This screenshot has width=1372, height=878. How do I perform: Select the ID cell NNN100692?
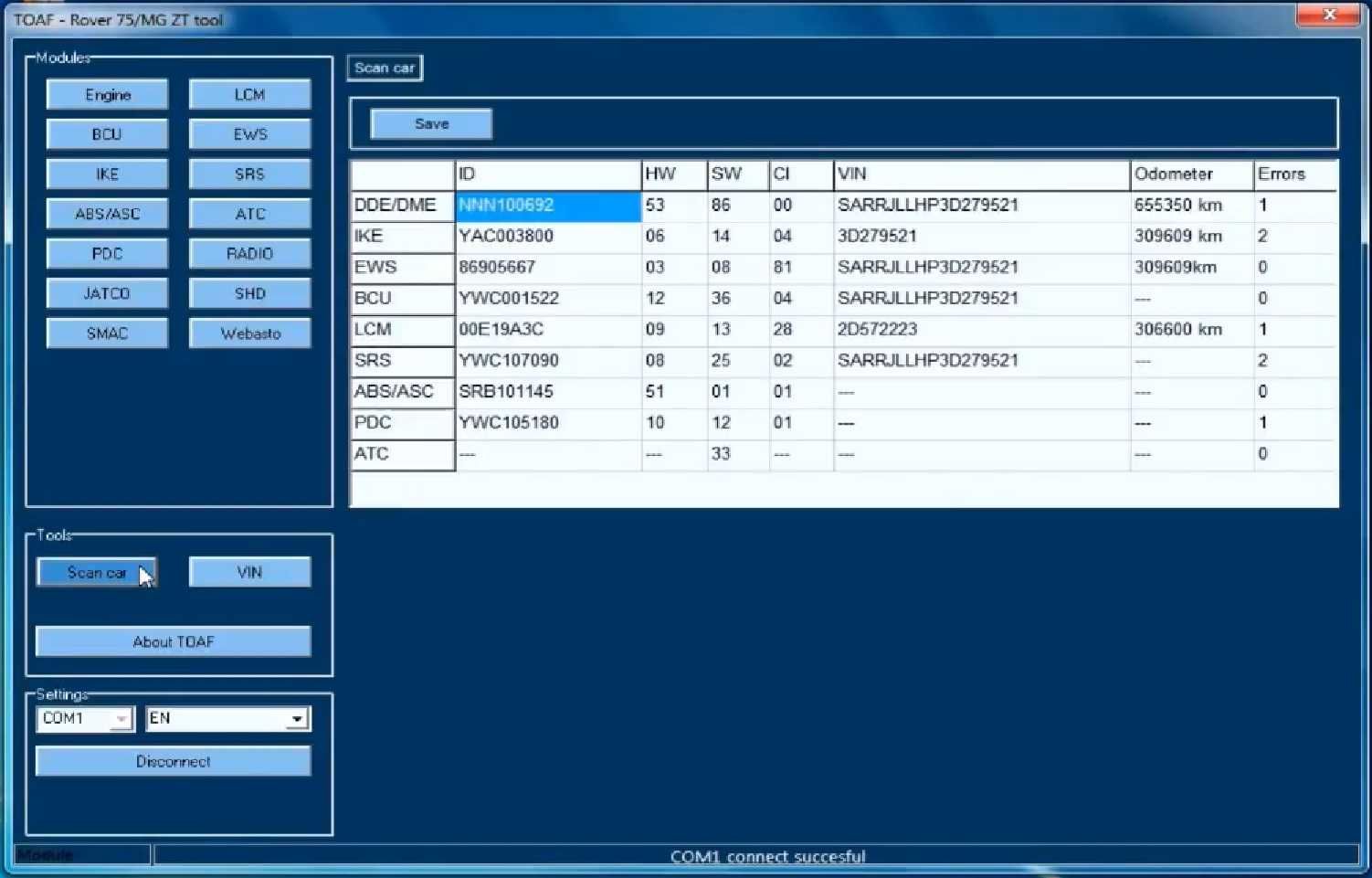tap(548, 206)
